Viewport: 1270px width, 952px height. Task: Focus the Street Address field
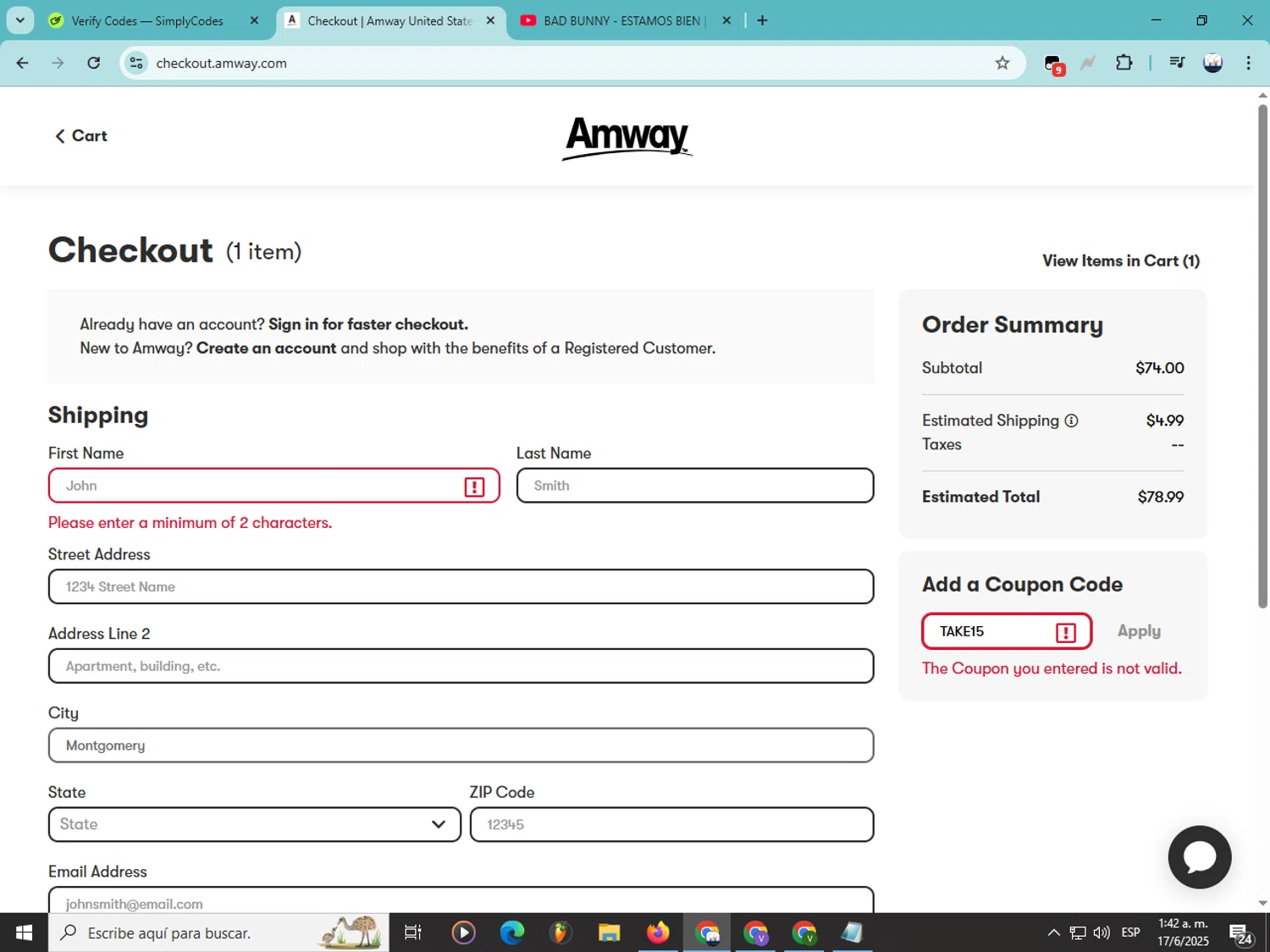pyautogui.click(x=461, y=586)
